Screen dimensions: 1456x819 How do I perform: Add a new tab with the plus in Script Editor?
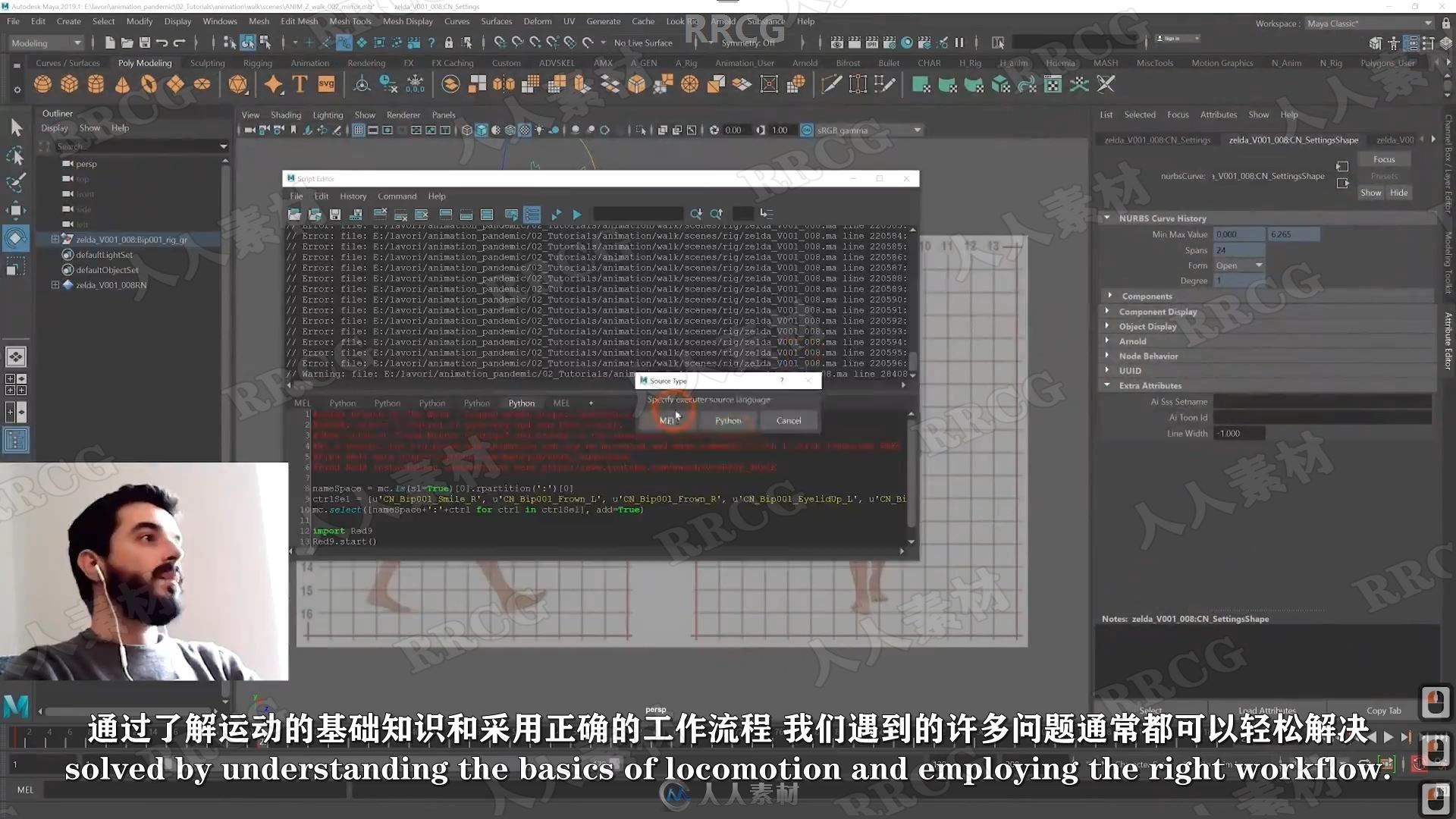point(591,403)
